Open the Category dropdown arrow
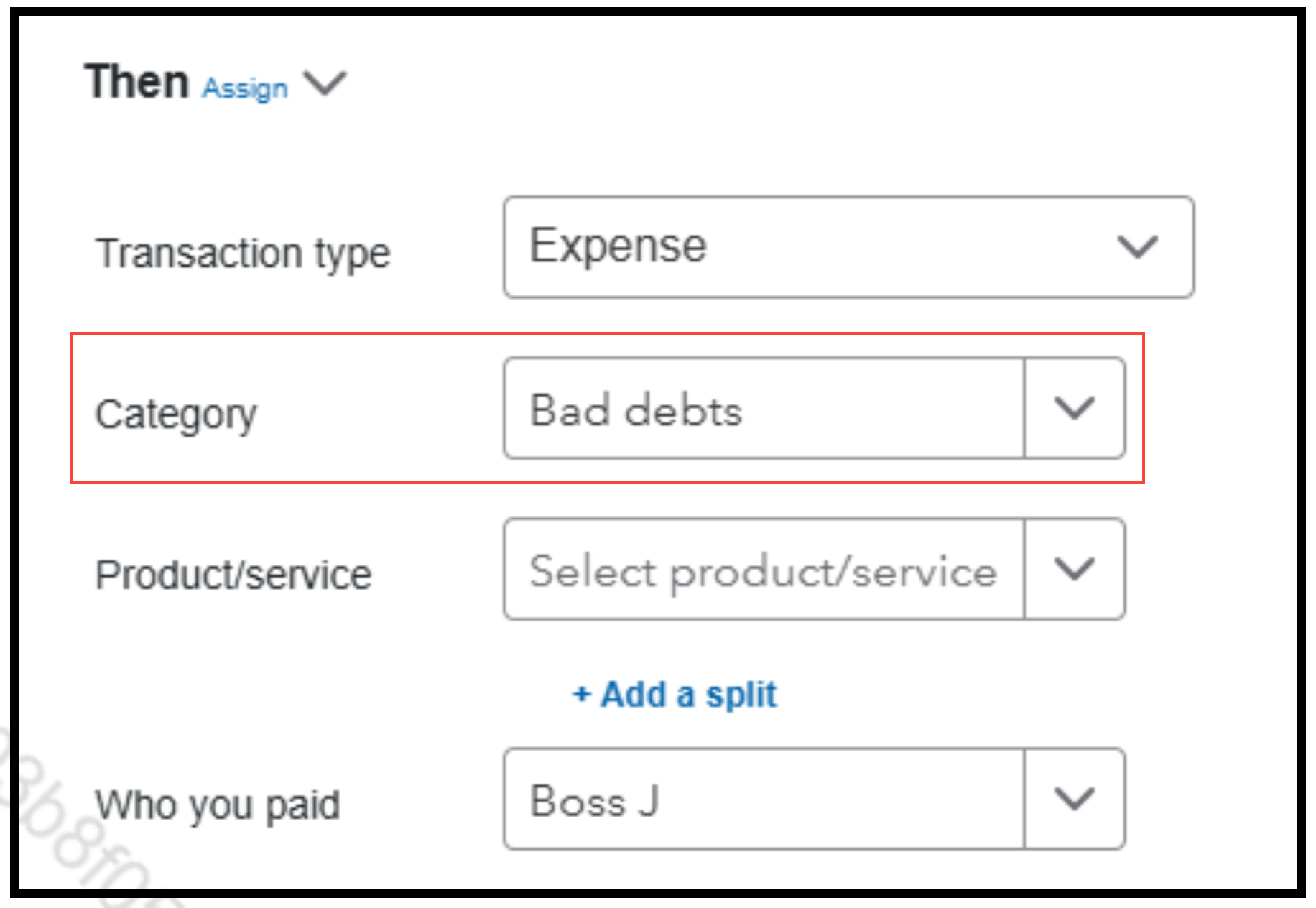This screenshot has width=1316, height=908. [x=1074, y=408]
